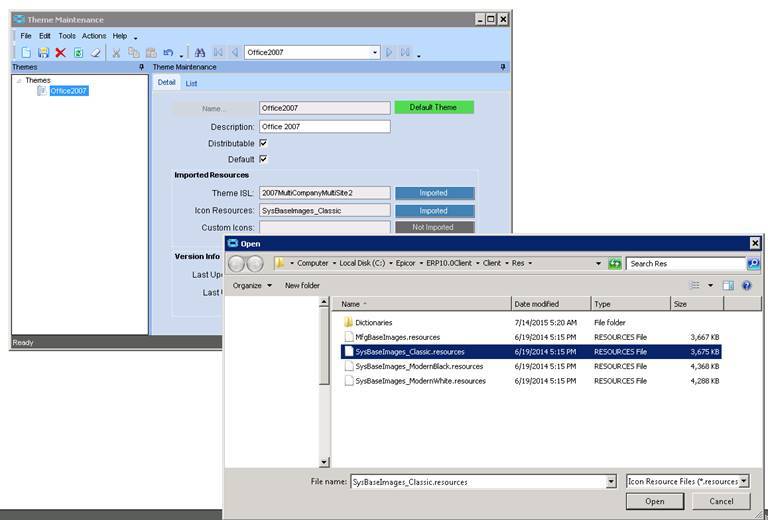
Task: Click Back arrow in Open dialog
Action: pos(237,263)
